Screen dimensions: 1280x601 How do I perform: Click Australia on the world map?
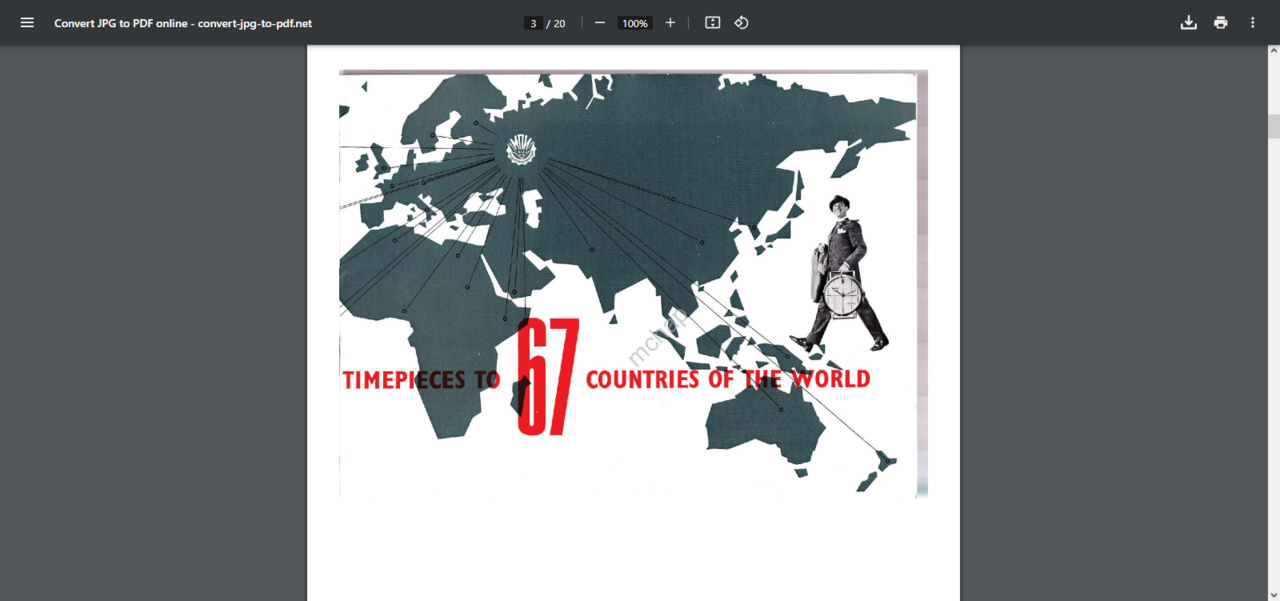click(x=765, y=425)
